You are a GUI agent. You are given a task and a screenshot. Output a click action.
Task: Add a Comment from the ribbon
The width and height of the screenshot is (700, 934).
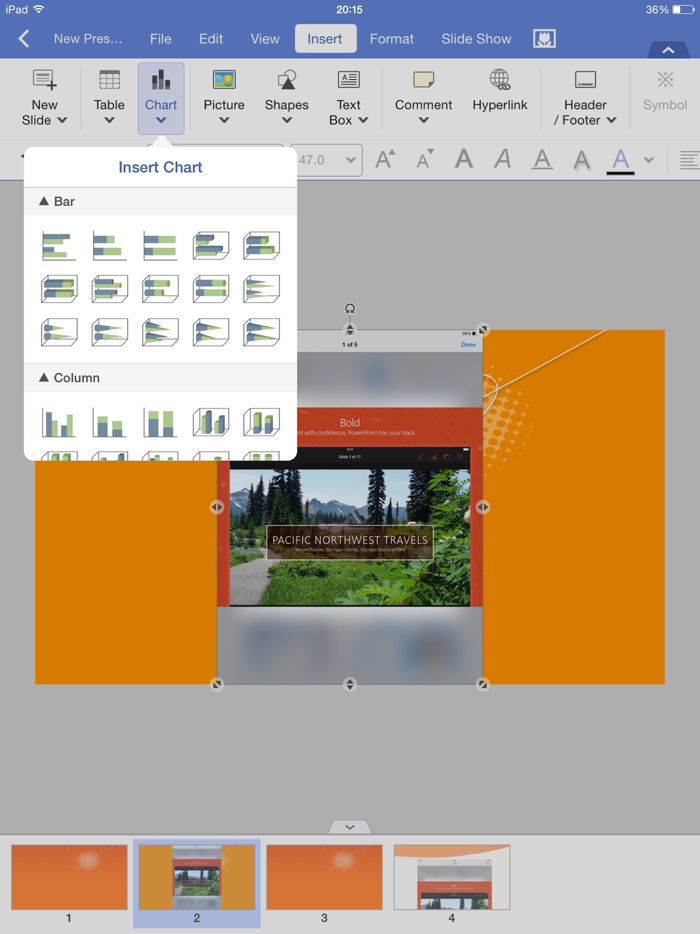(x=424, y=98)
